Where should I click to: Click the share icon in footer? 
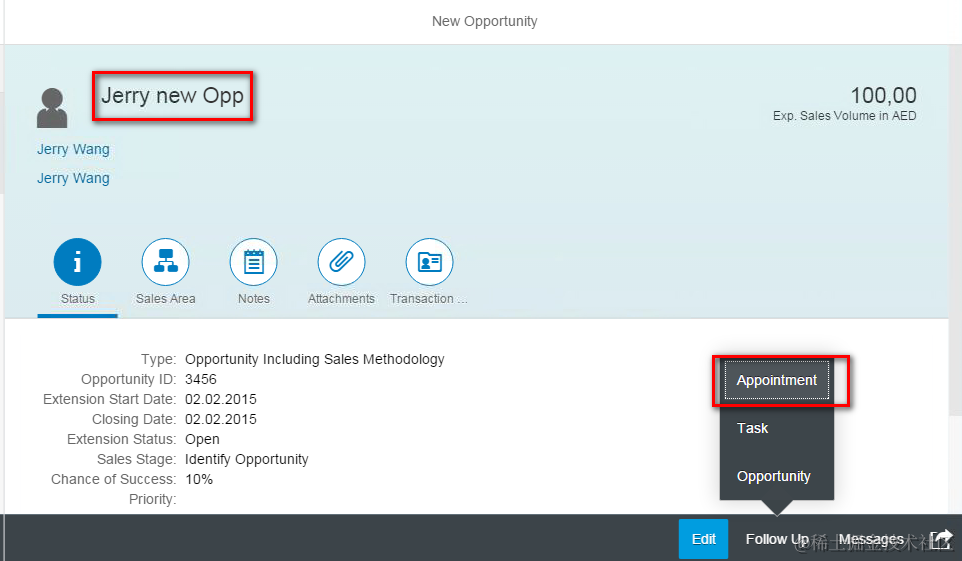(x=942, y=539)
